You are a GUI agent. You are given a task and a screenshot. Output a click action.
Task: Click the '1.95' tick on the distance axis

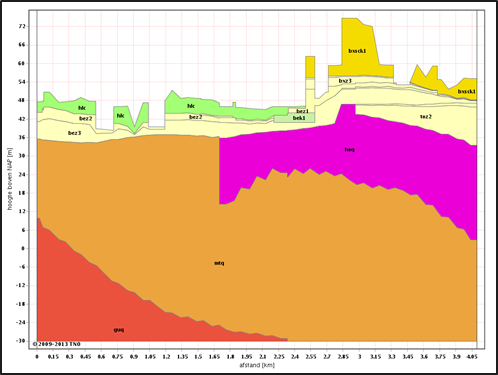[x=247, y=357]
